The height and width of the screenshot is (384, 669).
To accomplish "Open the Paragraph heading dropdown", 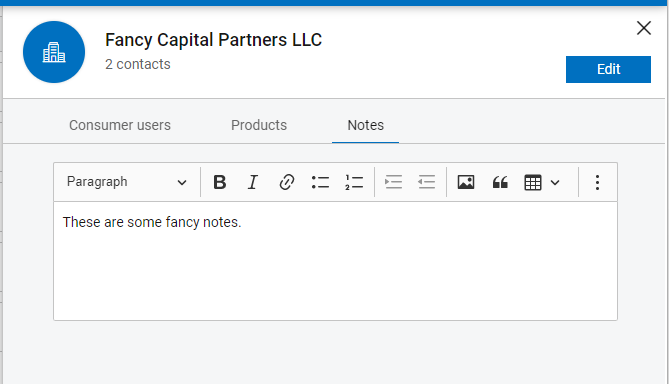I will click(x=127, y=182).
